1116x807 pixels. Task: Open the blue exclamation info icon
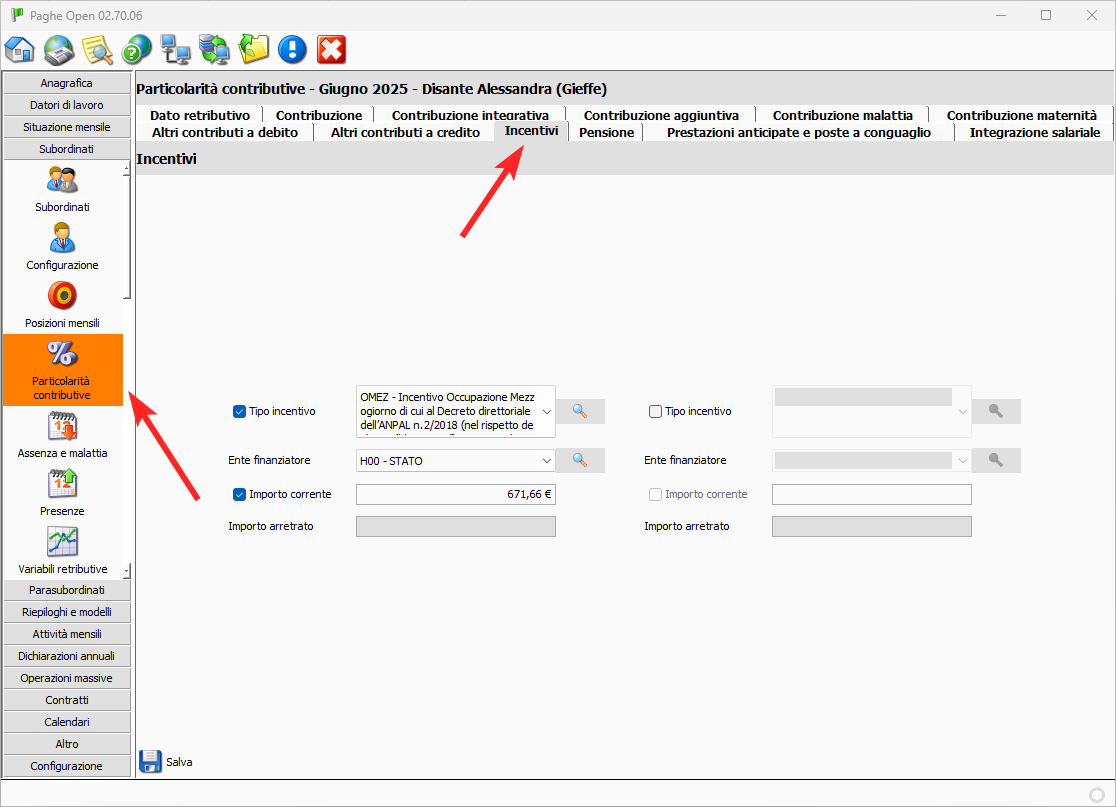[292, 49]
